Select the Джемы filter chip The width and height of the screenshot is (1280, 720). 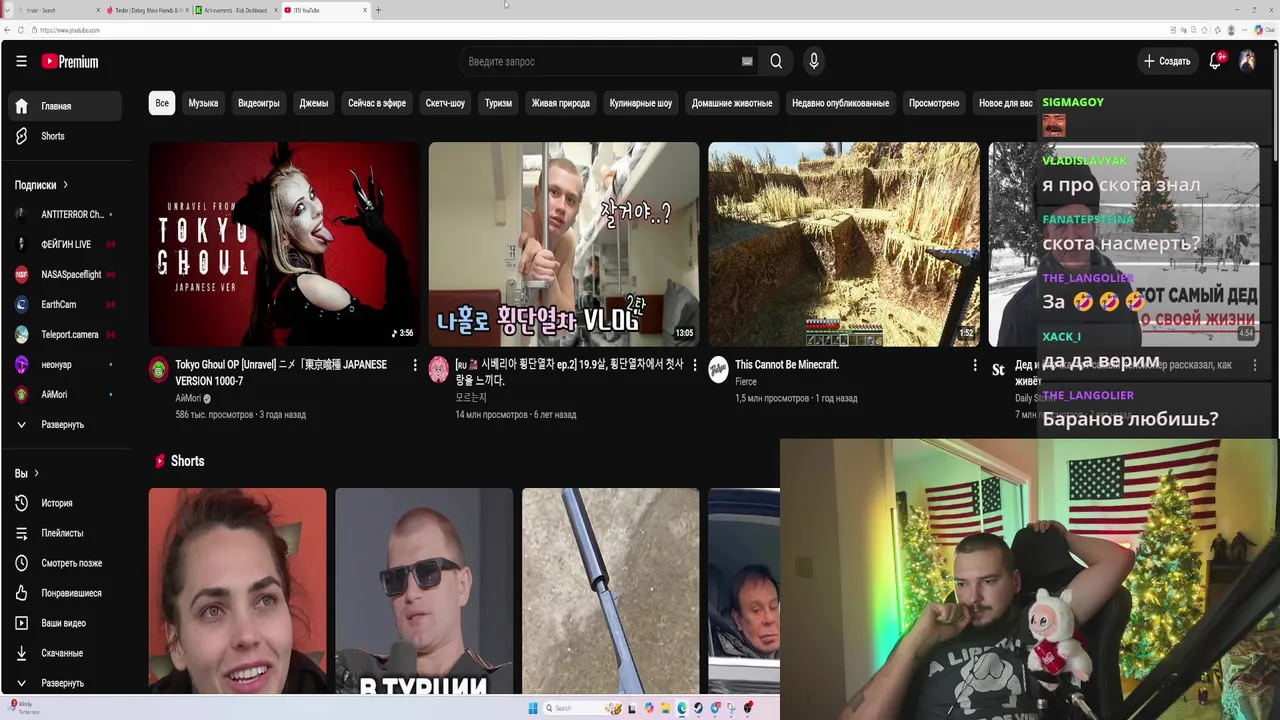pyautogui.click(x=314, y=103)
